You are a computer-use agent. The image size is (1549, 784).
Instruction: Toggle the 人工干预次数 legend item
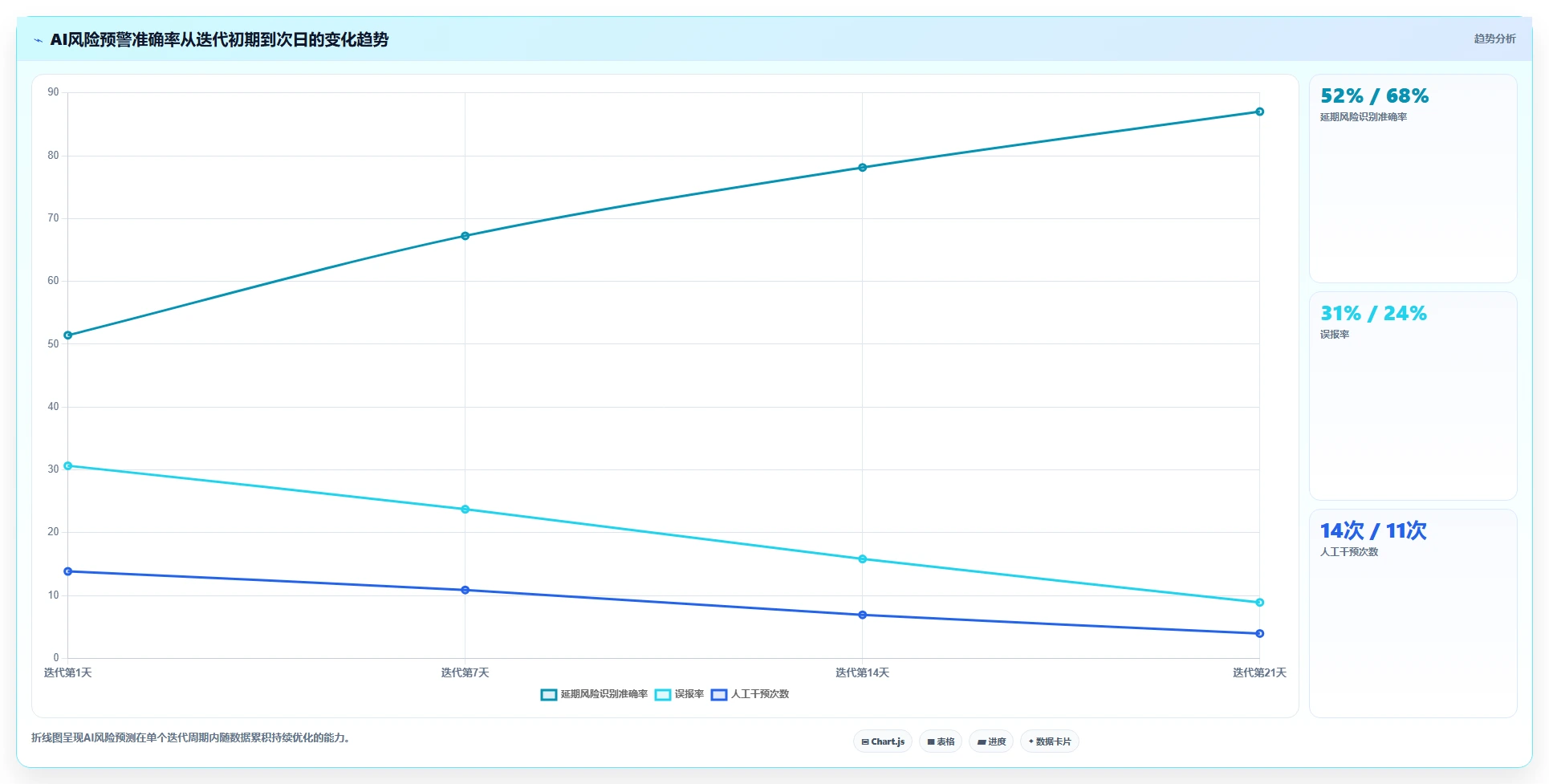click(x=750, y=694)
